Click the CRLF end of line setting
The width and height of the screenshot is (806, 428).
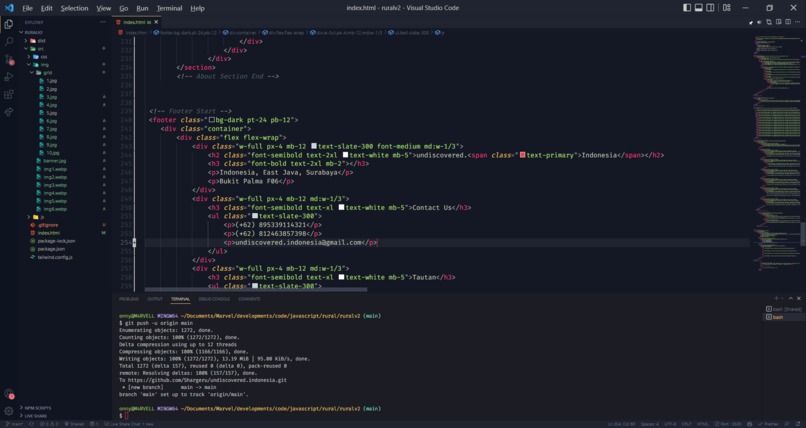[687, 424]
